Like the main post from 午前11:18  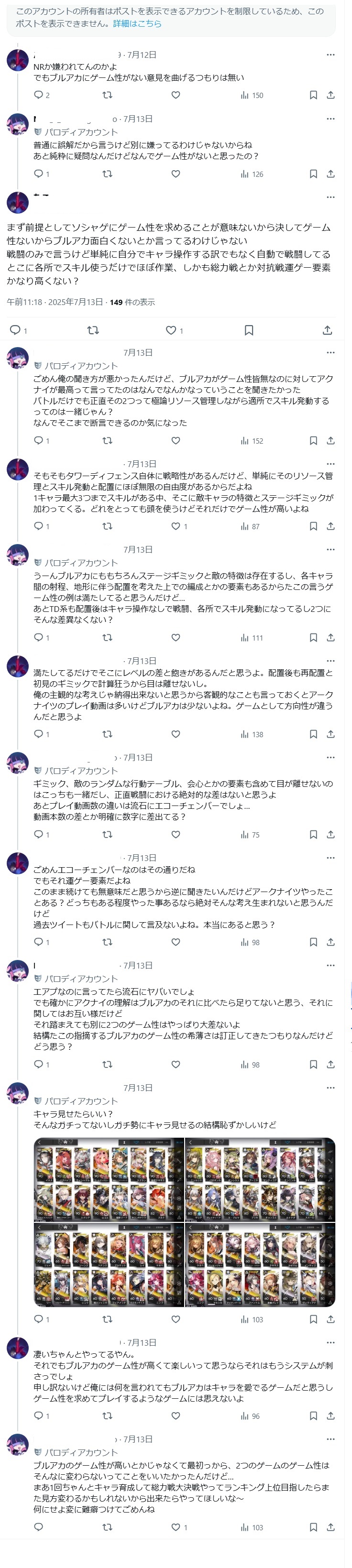tap(171, 330)
